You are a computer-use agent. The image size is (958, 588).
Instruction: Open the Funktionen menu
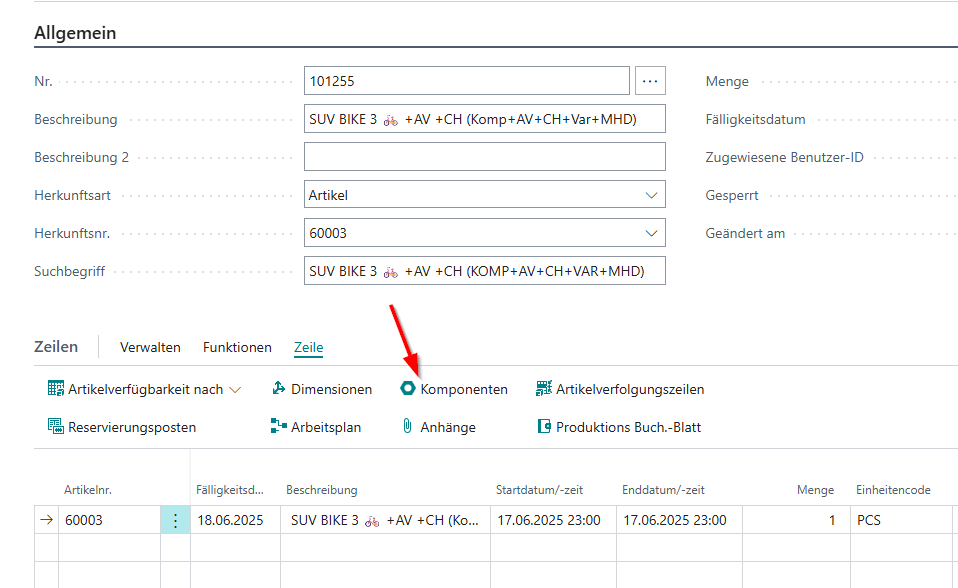point(237,347)
